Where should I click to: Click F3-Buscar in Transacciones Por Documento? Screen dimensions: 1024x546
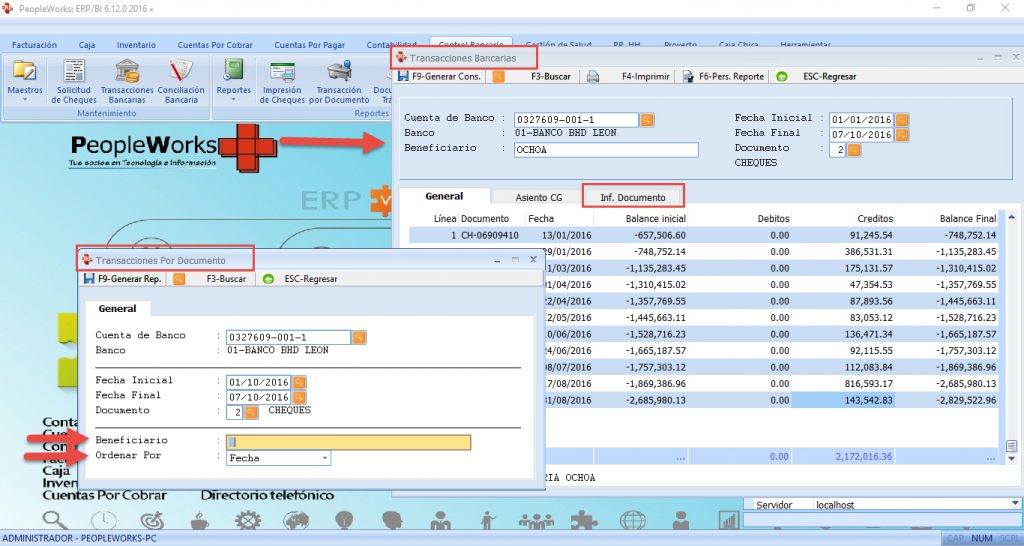226,279
